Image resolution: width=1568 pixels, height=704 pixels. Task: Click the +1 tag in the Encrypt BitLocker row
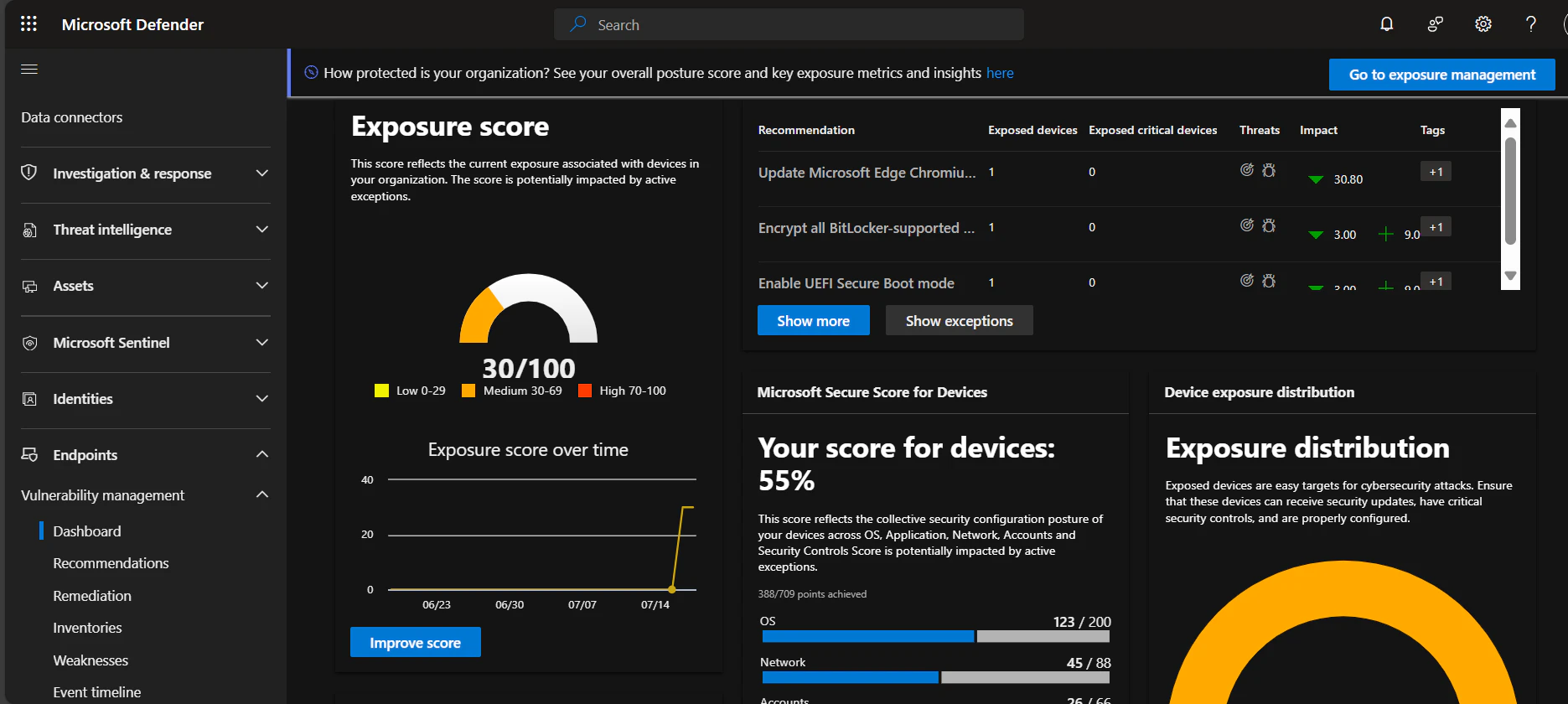click(x=1436, y=227)
